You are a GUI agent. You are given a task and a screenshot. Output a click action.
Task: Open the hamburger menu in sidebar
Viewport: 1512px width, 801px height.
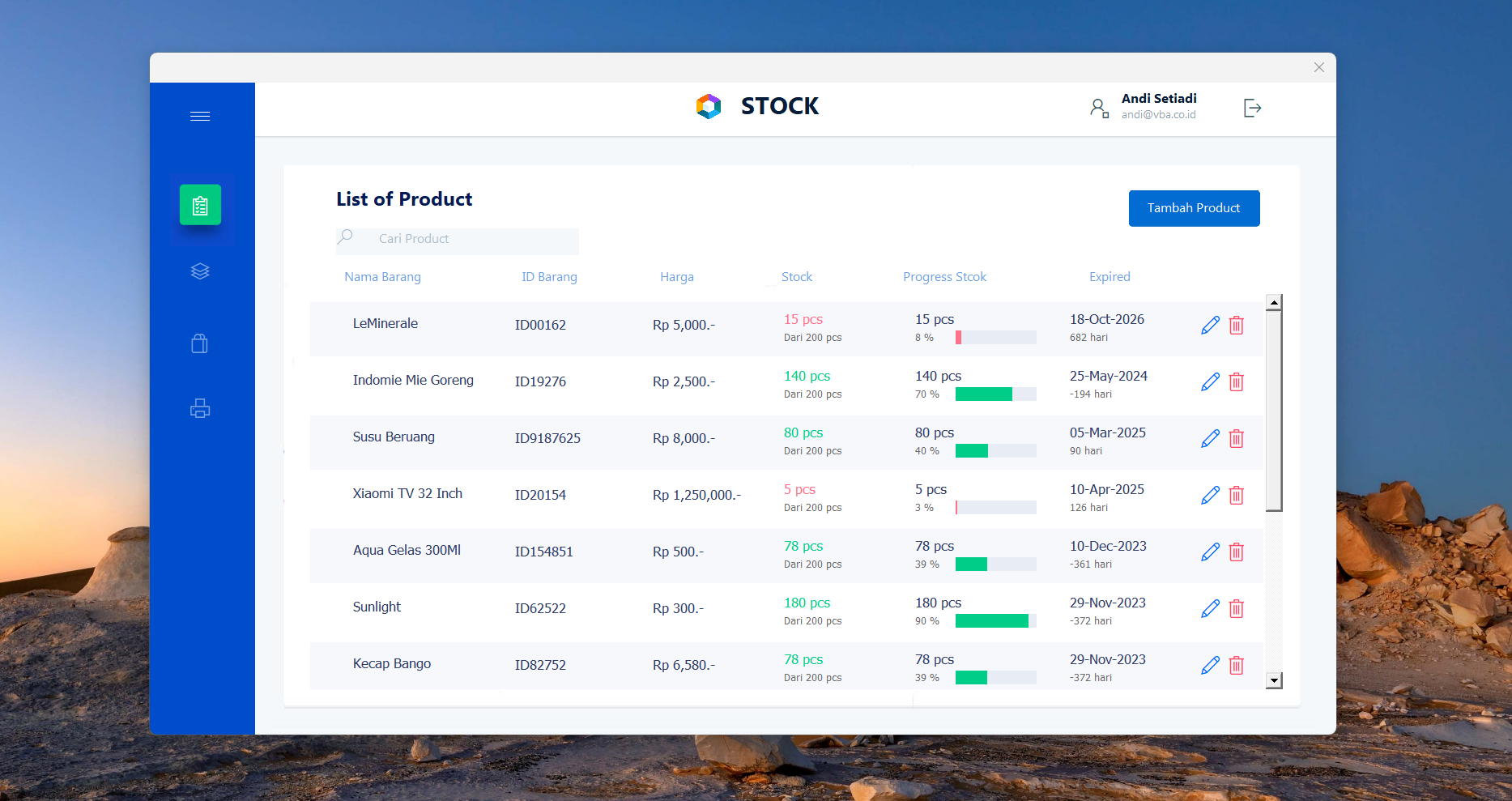[200, 117]
